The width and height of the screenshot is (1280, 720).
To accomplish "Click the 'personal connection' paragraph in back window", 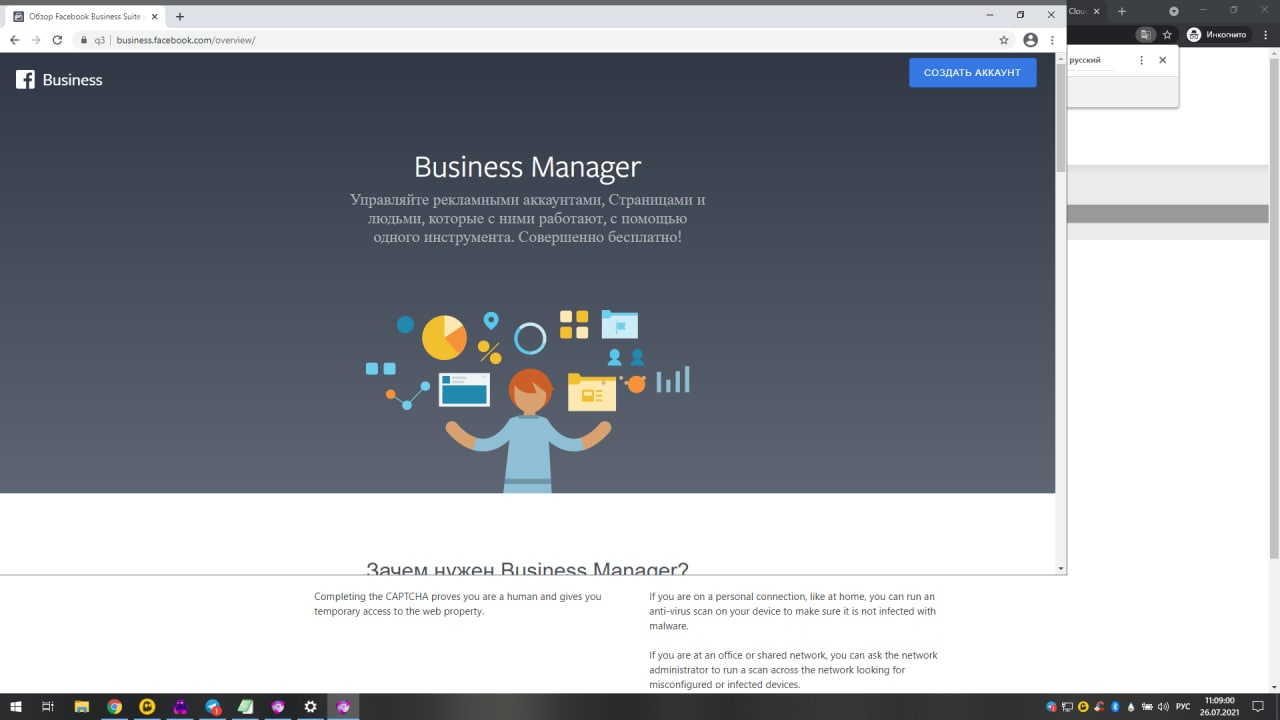I will click(x=793, y=611).
